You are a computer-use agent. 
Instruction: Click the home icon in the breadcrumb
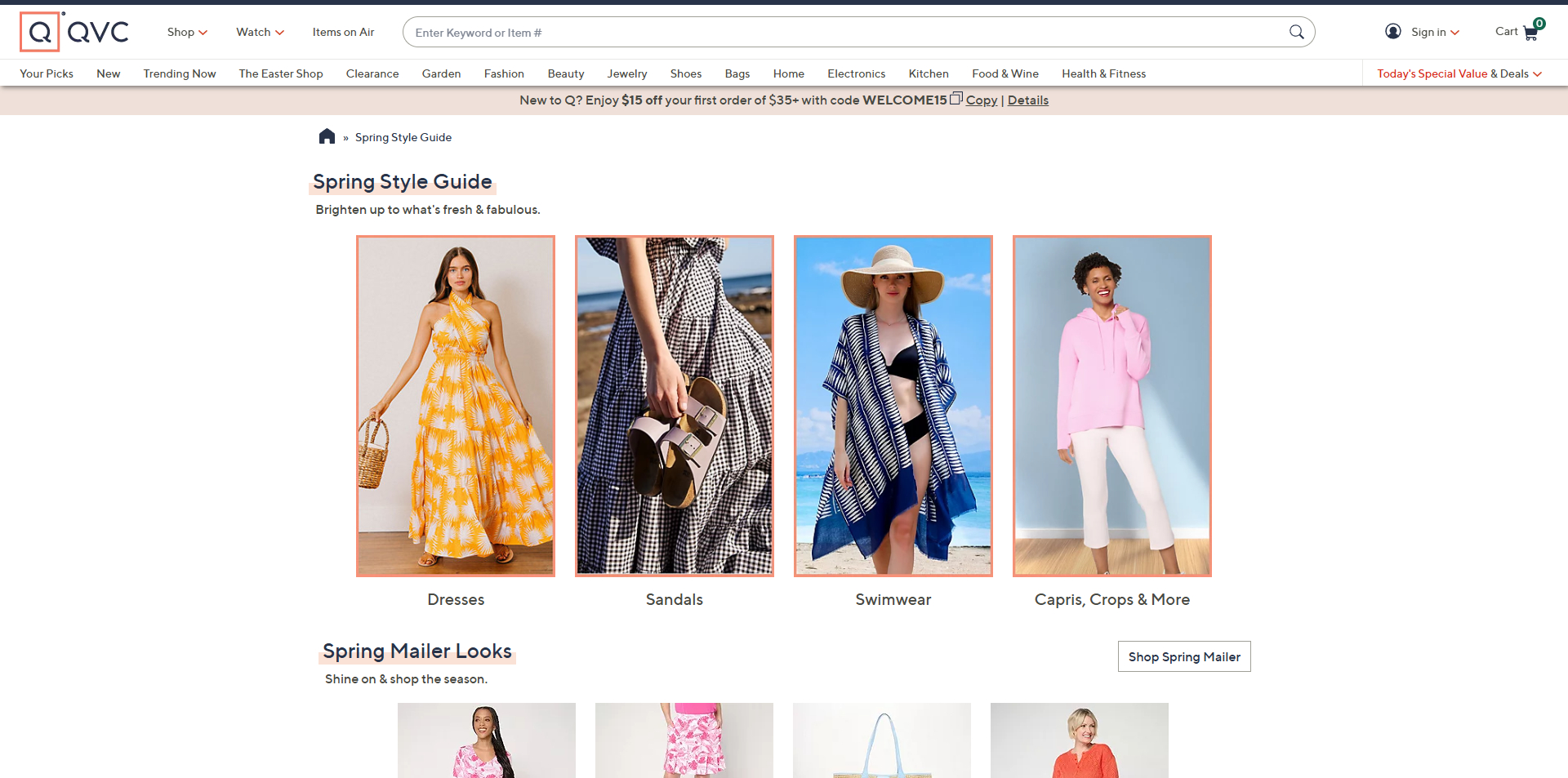[x=327, y=136]
